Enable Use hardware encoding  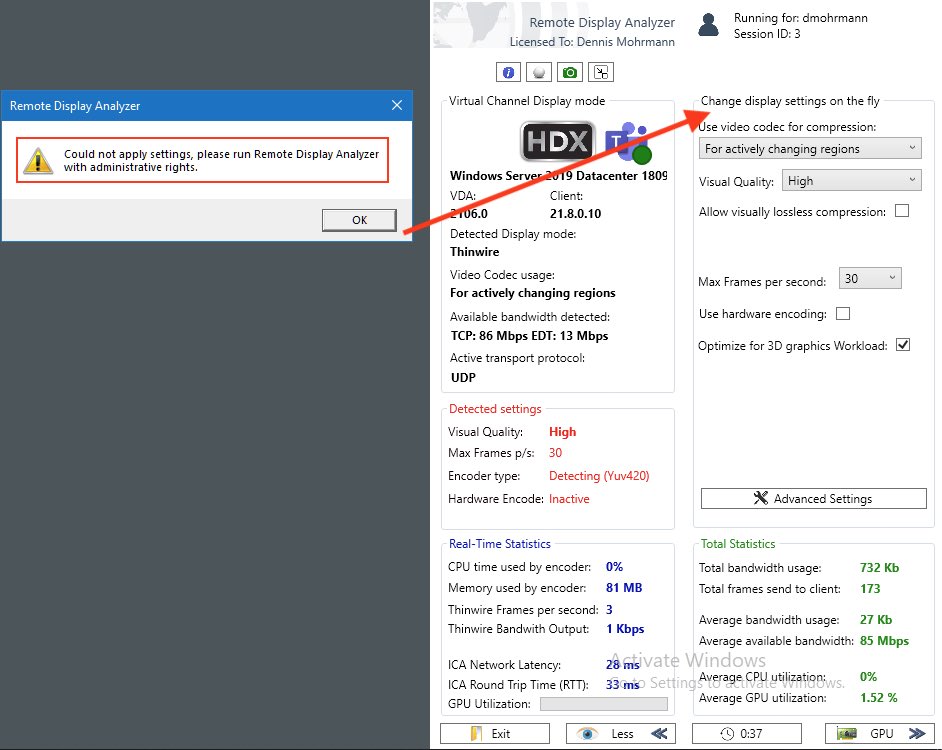(x=843, y=313)
